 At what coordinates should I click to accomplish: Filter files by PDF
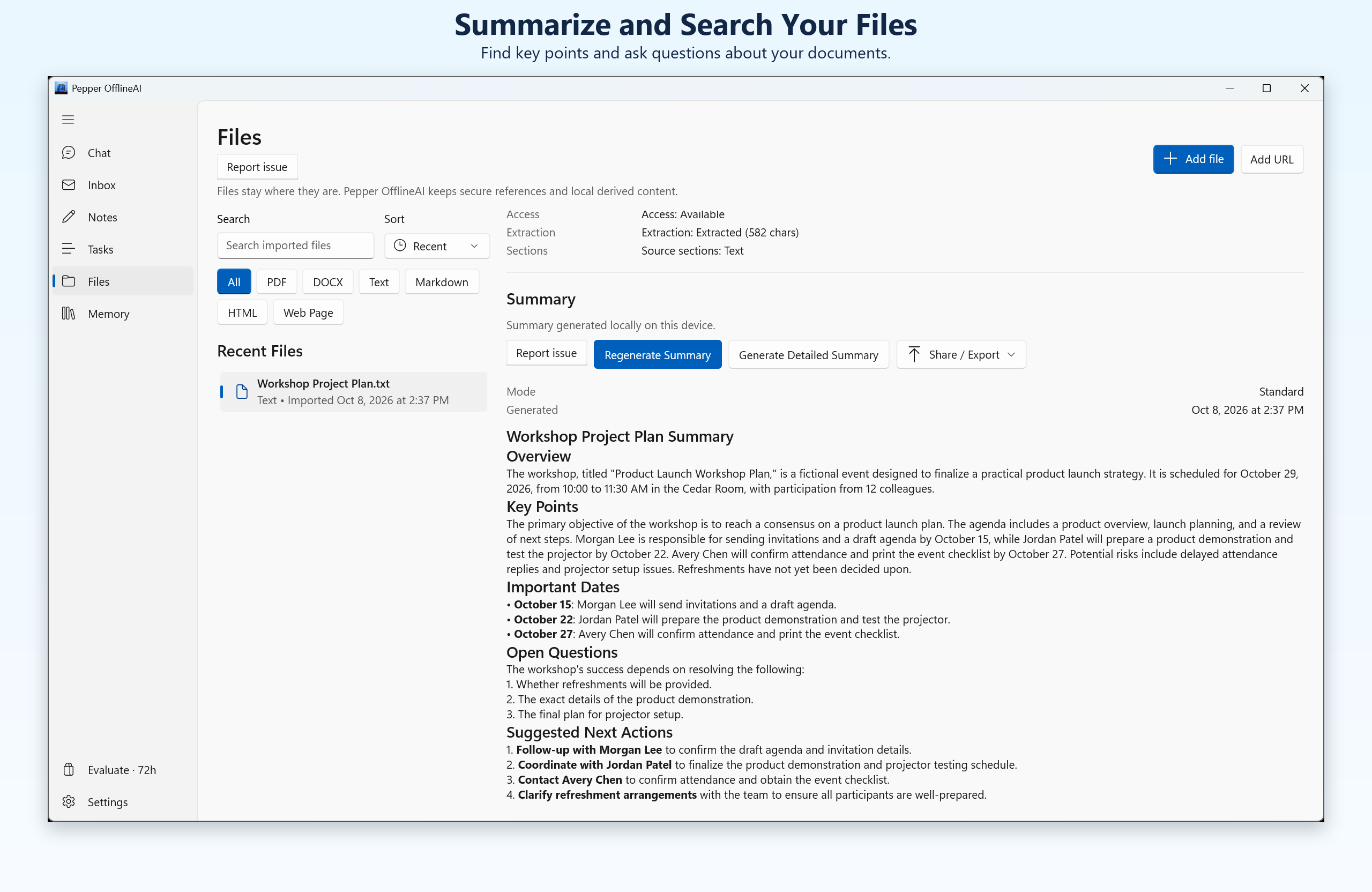277,282
